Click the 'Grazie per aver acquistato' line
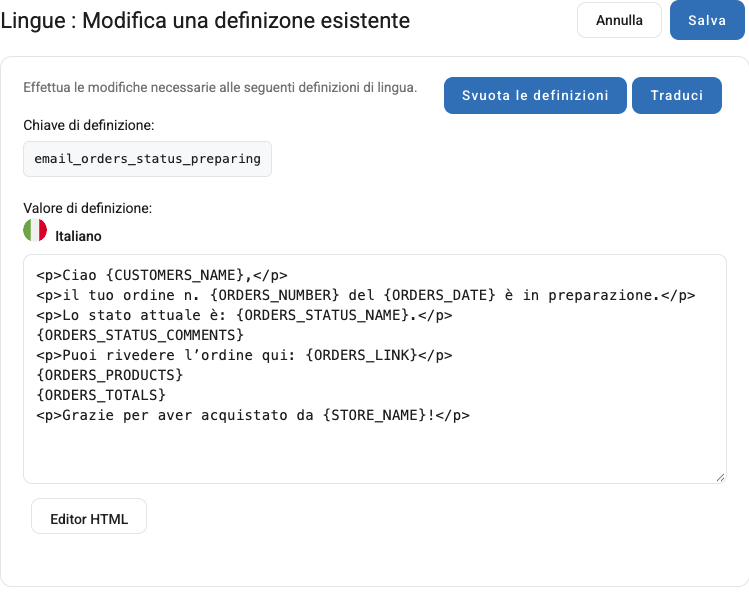 click(x=253, y=415)
